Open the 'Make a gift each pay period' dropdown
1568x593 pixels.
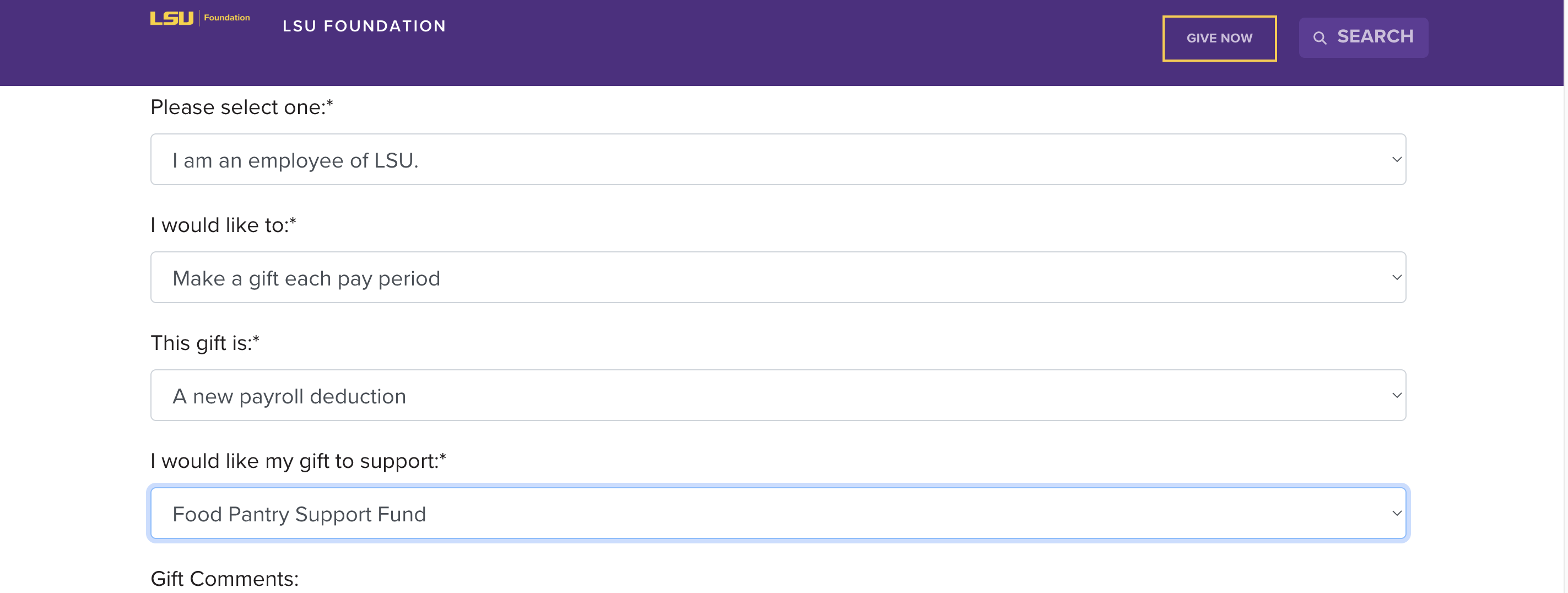778,278
